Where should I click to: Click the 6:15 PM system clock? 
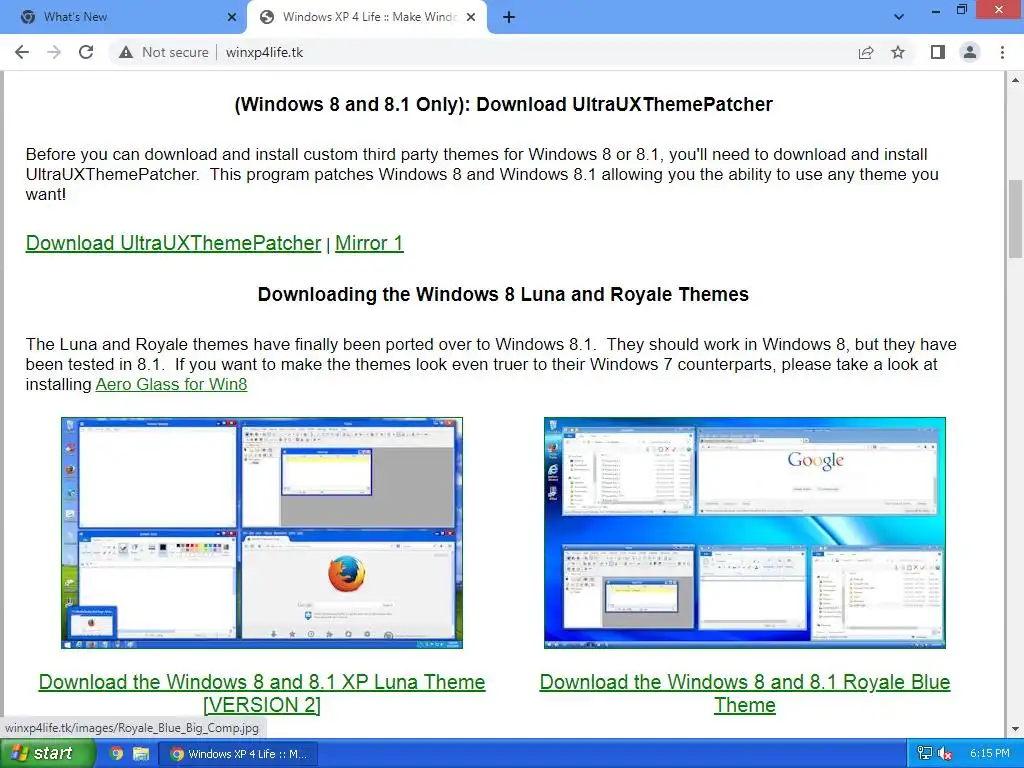989,753
